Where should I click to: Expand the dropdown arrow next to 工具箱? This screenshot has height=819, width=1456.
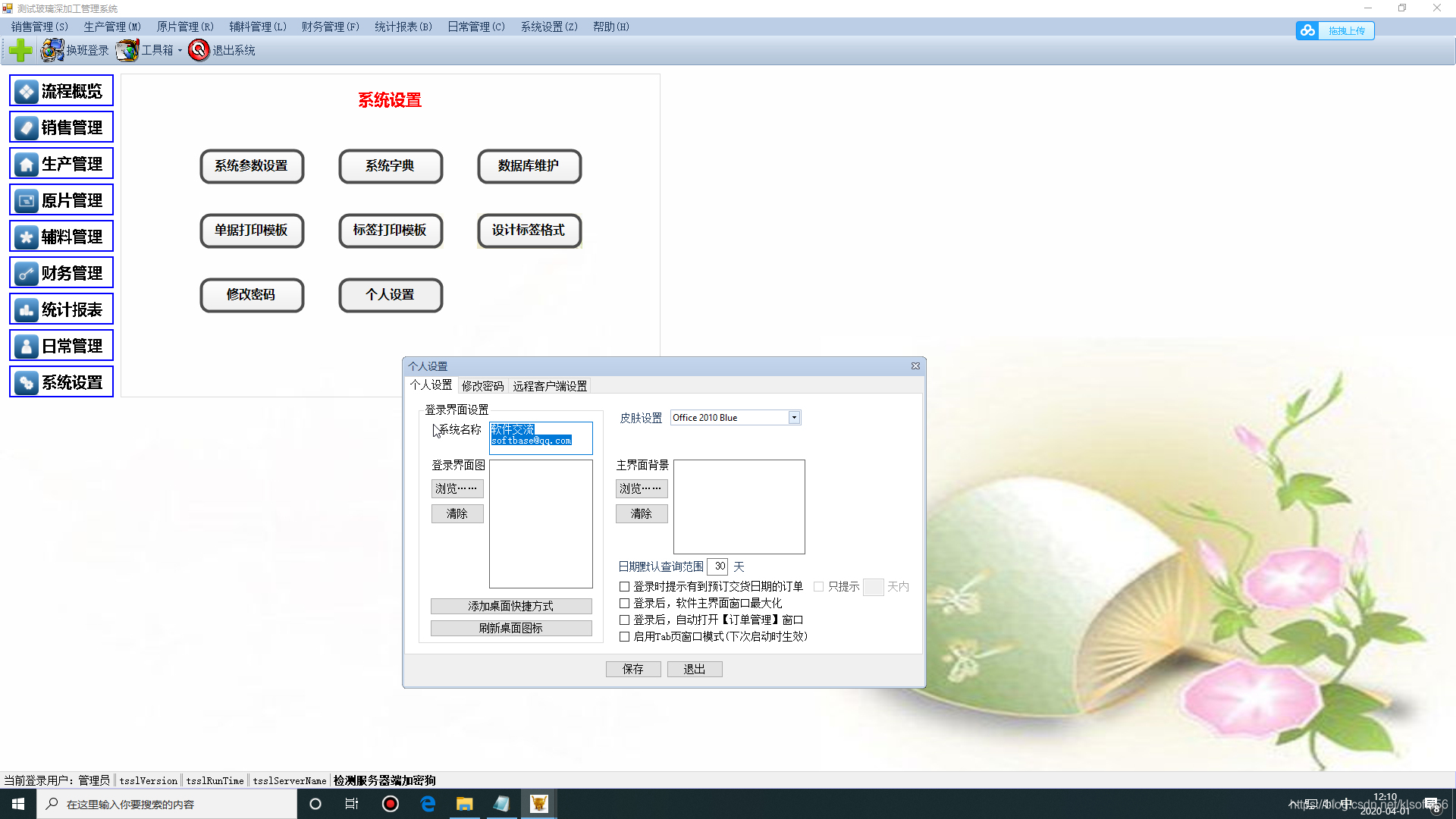tap(180, 50)
